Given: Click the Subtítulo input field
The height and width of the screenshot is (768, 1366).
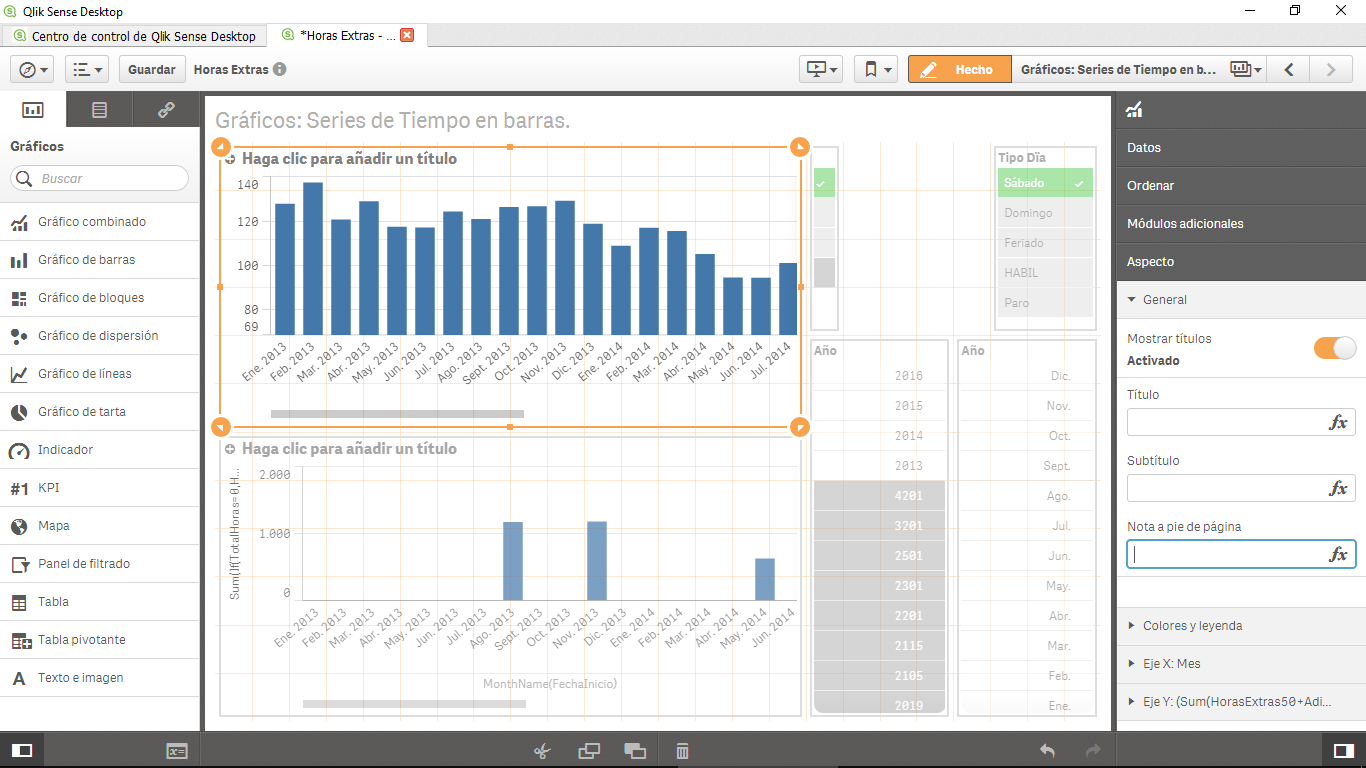Looking at the screenshot, I should point(1225,488).
